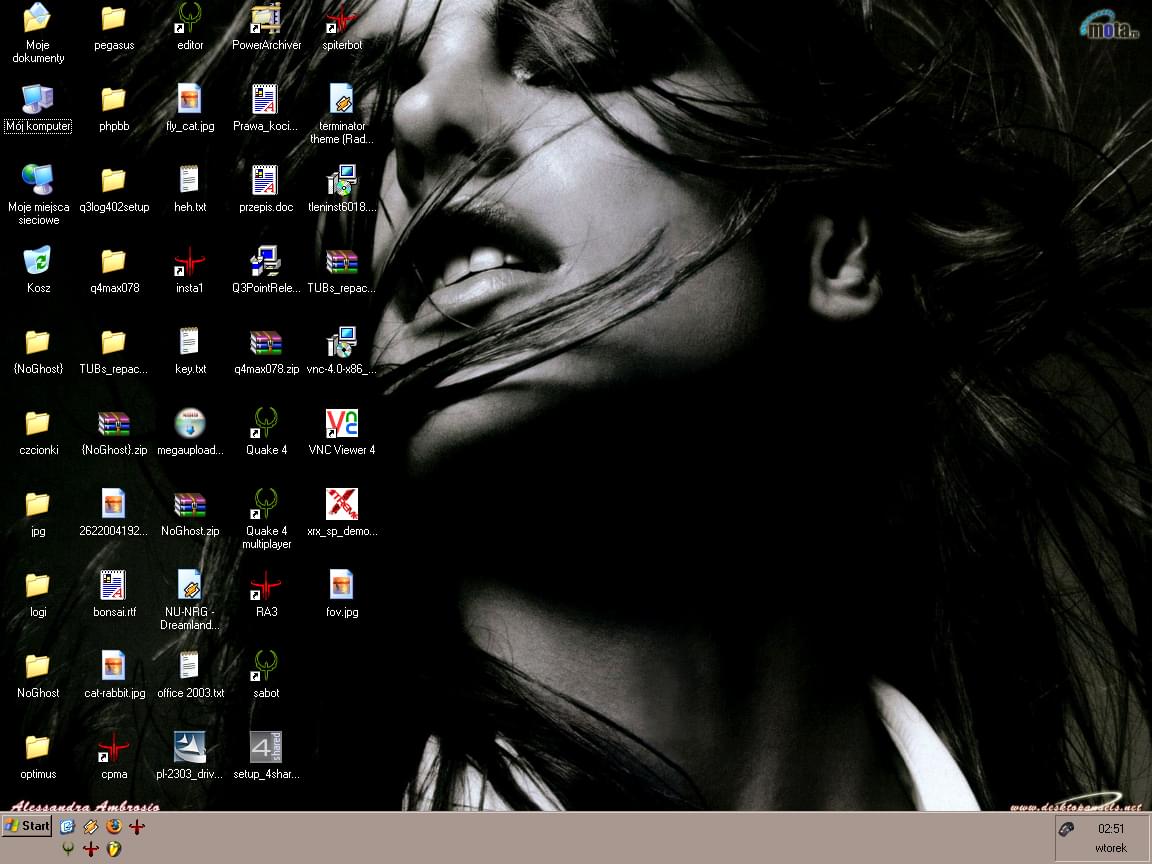Select the setup_4shared installer icon
The width and height of the screenshot is (1152, 864).
click(x=266, y=748)
